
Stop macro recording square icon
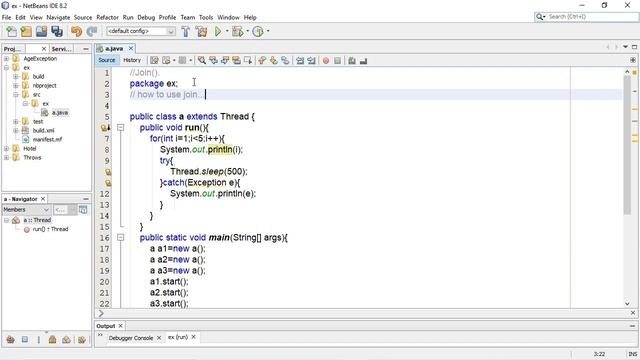[337, 60]
